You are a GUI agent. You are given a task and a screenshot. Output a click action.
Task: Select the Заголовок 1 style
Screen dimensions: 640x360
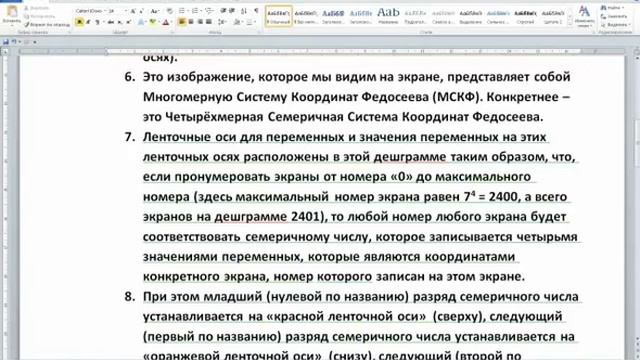(333, 16)
